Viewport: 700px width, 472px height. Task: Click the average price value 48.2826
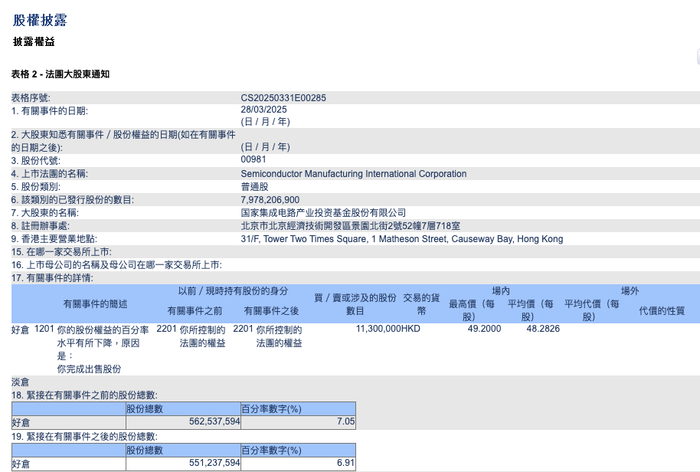point(543,329)
